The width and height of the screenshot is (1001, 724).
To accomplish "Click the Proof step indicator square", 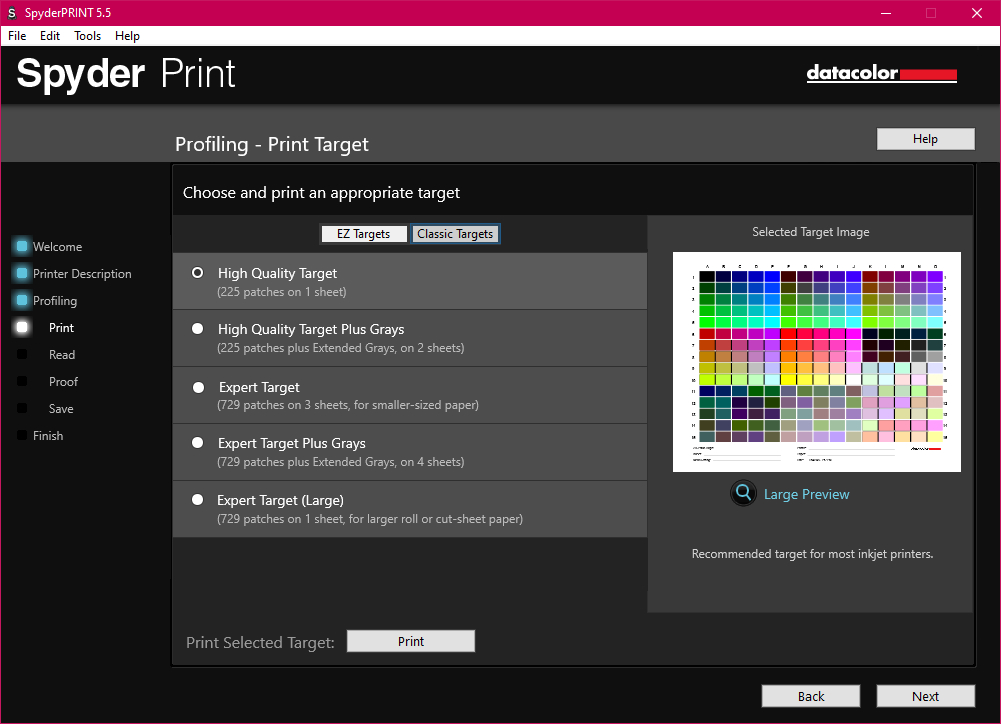I will tap(22, 381).
